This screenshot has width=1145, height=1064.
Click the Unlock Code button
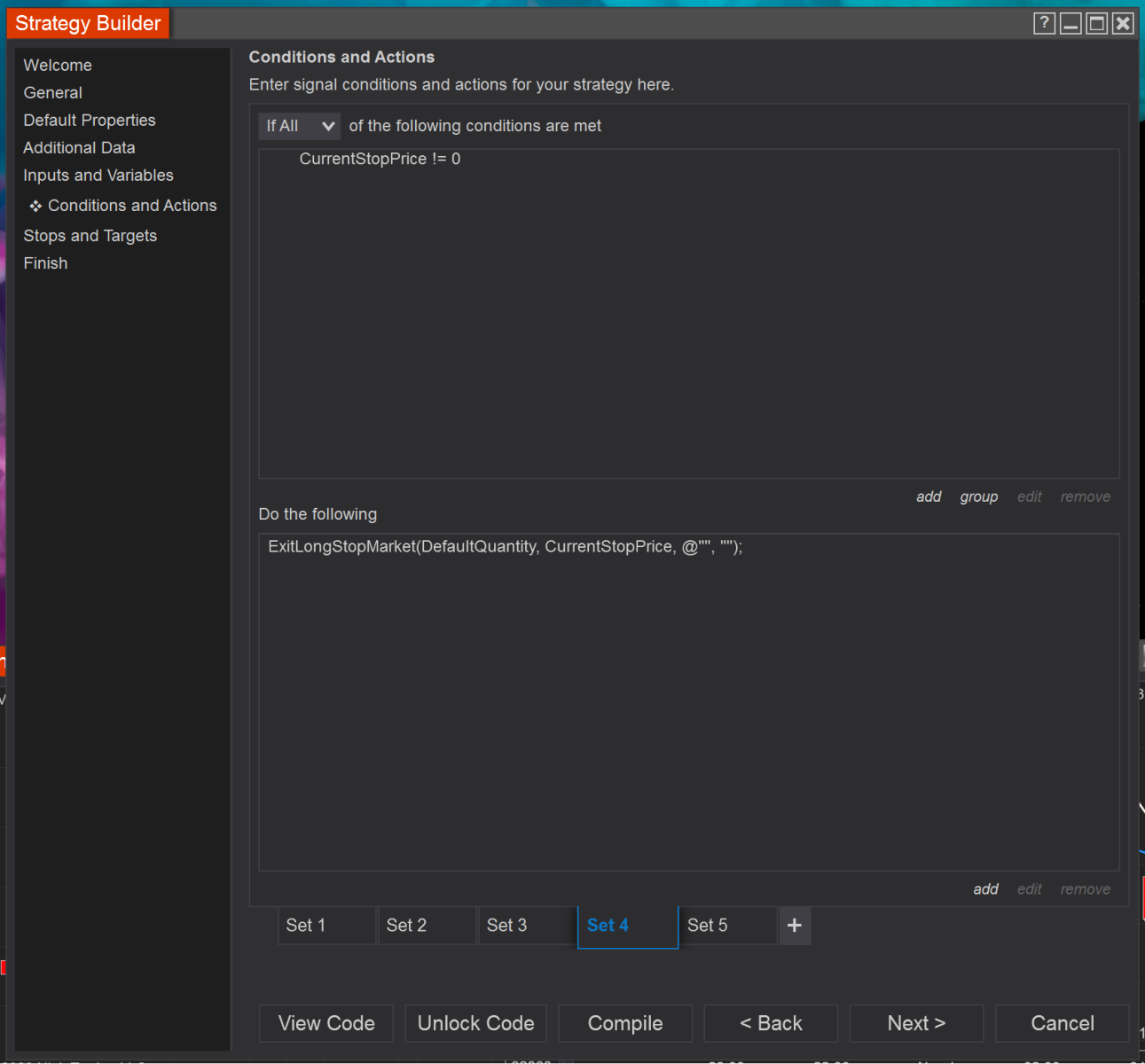pyautogui.click(x=476, y=1023)
